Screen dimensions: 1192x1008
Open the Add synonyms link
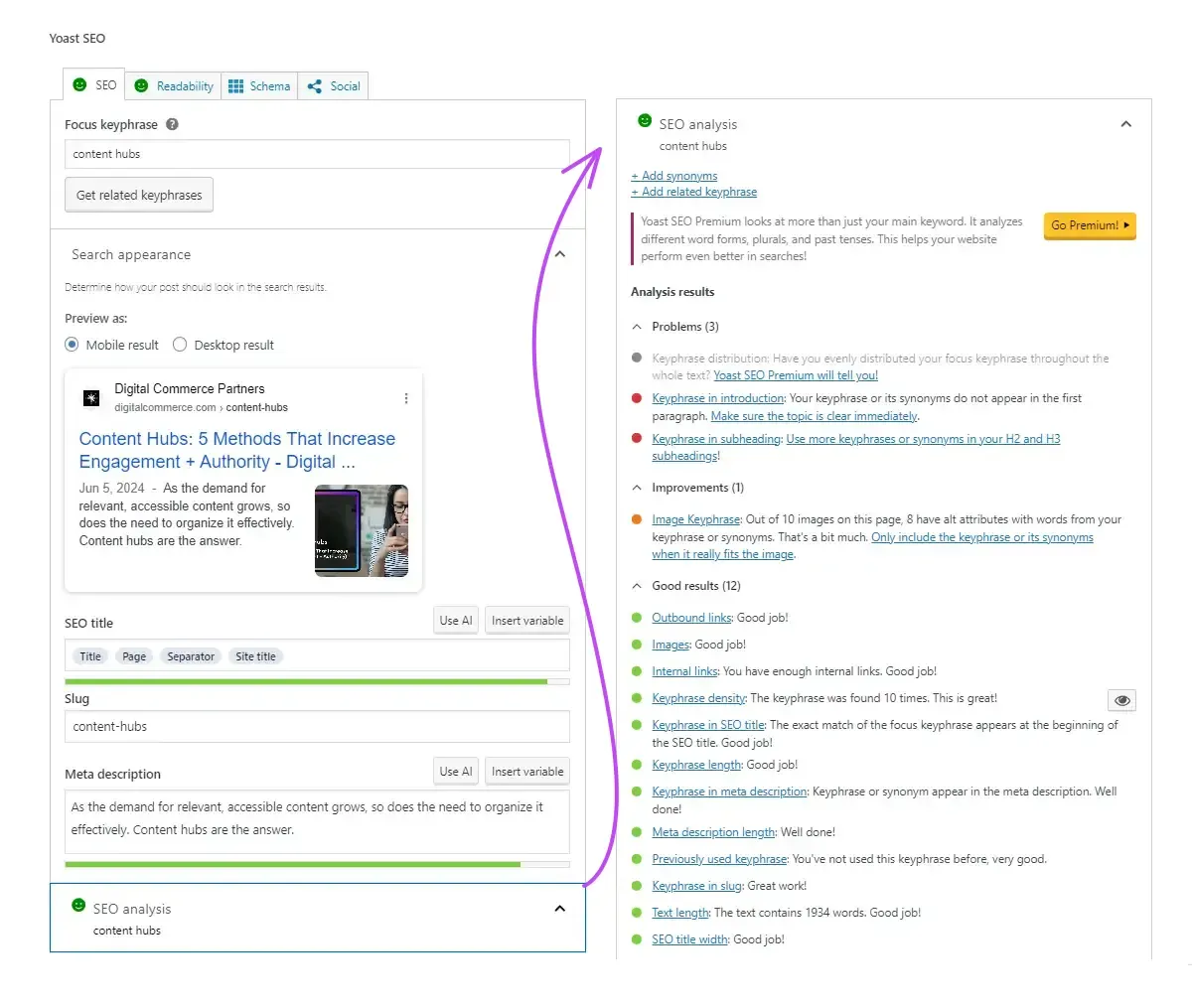coord(674,175)
